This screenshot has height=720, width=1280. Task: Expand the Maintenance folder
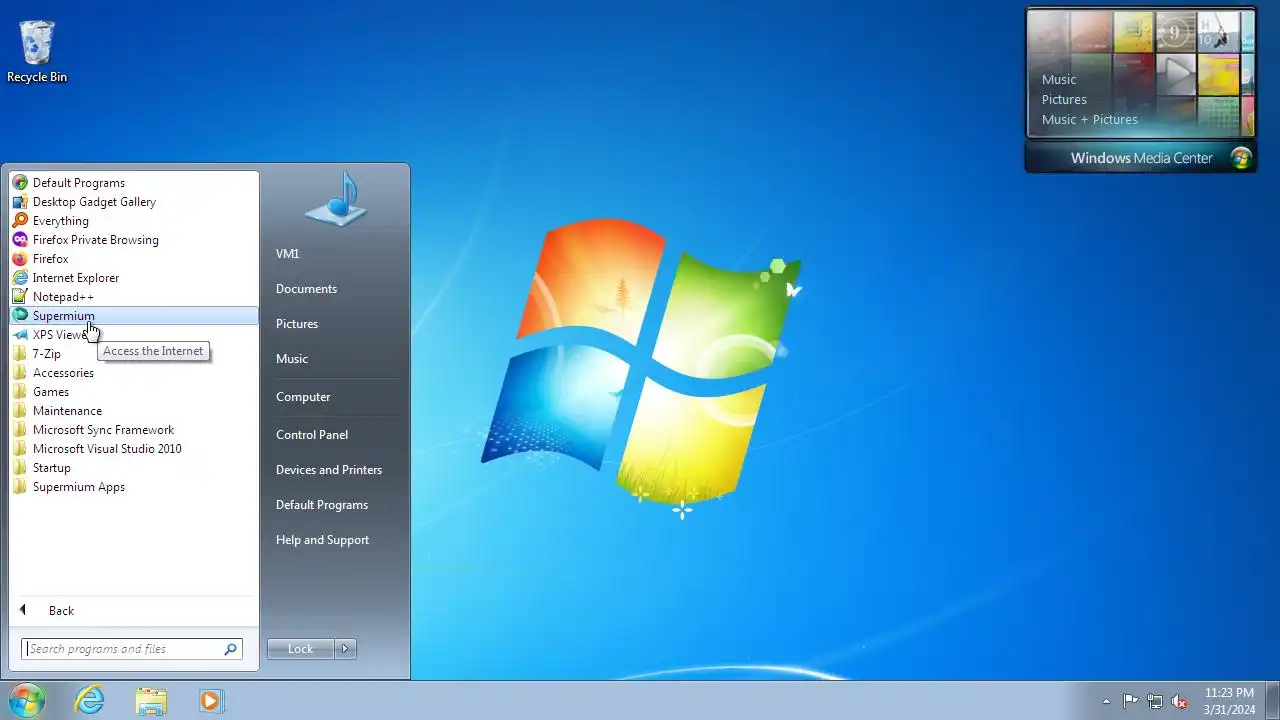(x=134, y=411)
